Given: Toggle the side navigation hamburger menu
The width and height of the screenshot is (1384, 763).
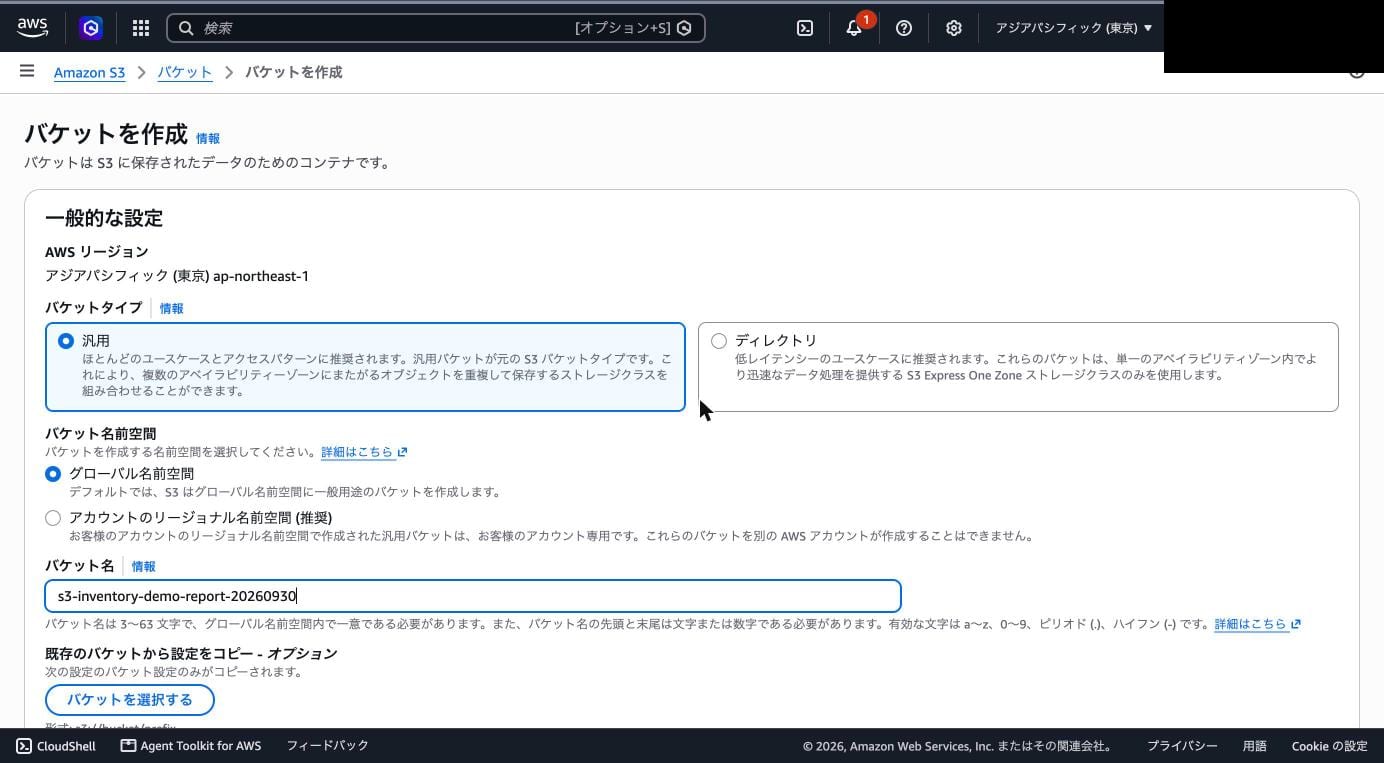Looking at the screenshot, I should (27, 71).
